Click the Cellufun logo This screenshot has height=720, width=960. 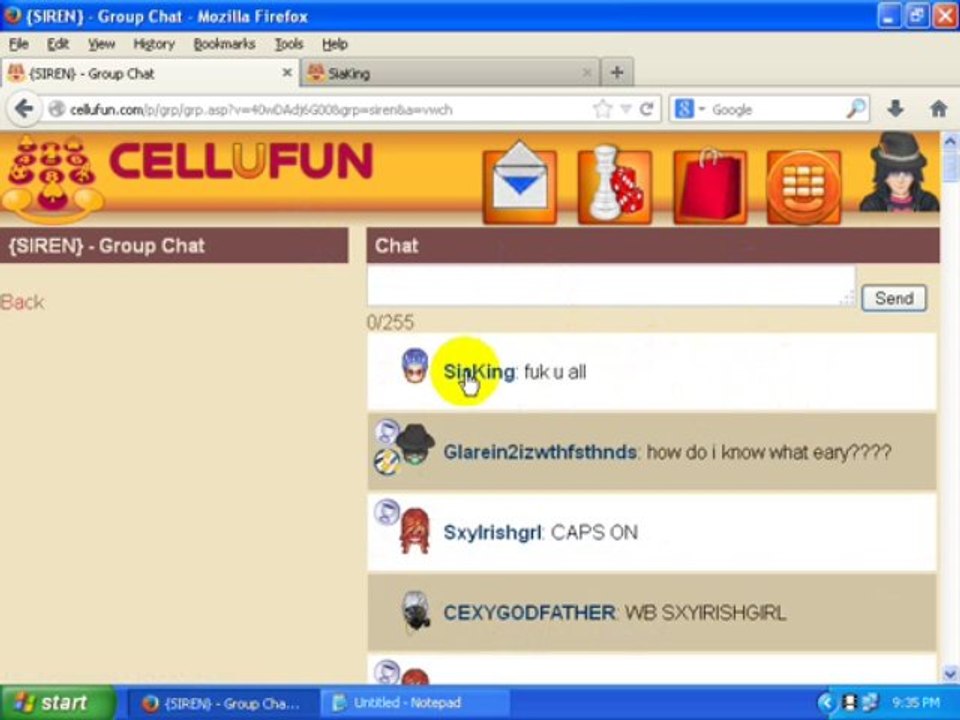[187, 178]
